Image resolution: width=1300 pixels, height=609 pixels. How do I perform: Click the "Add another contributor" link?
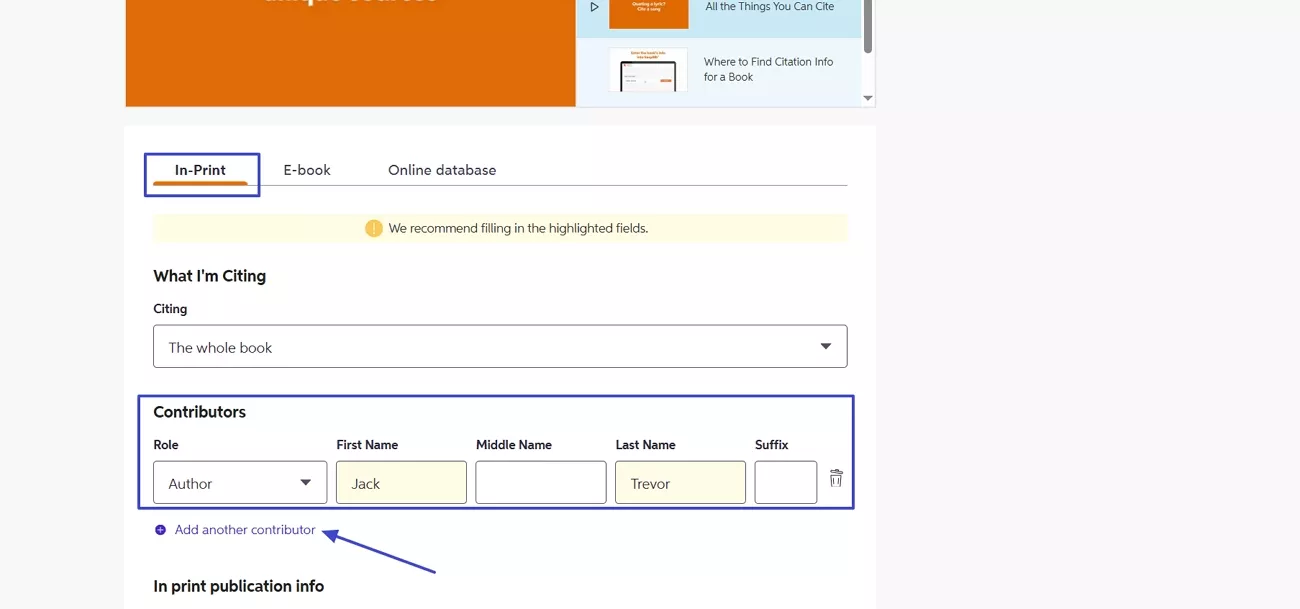click(x=244, y=529)
